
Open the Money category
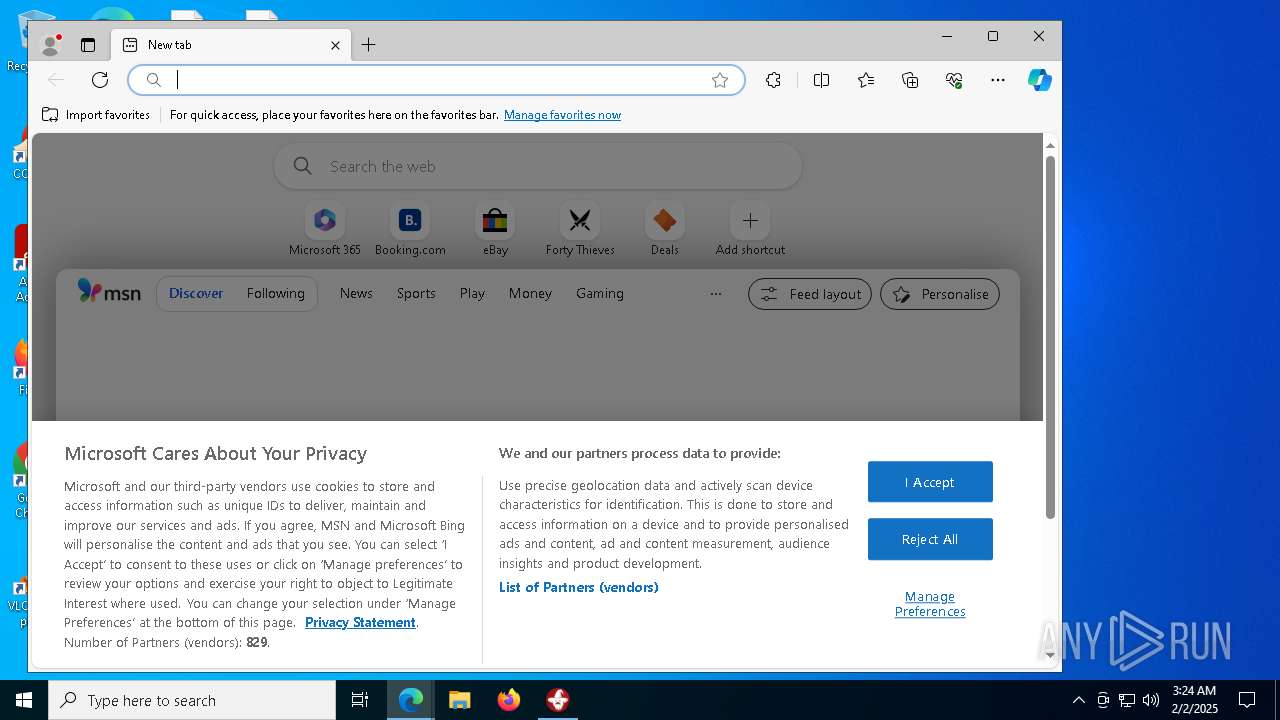[x=530, y=293]
